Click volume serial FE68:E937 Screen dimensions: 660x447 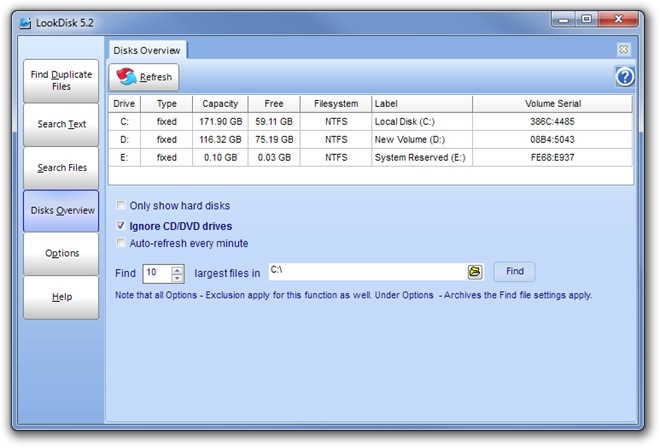(x=552, y=157)
